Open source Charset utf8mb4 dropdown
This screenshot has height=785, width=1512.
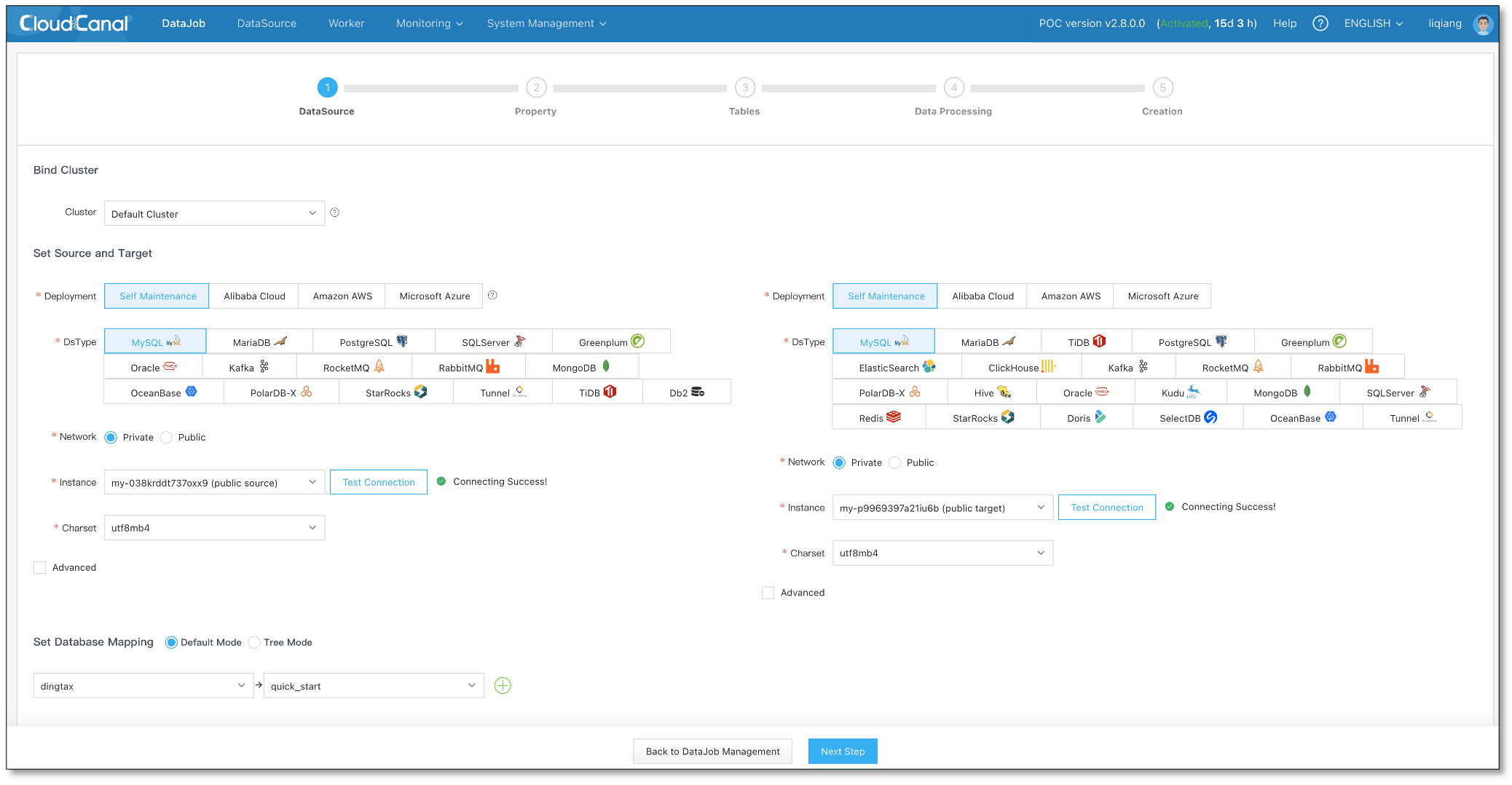tap(215, 528)
